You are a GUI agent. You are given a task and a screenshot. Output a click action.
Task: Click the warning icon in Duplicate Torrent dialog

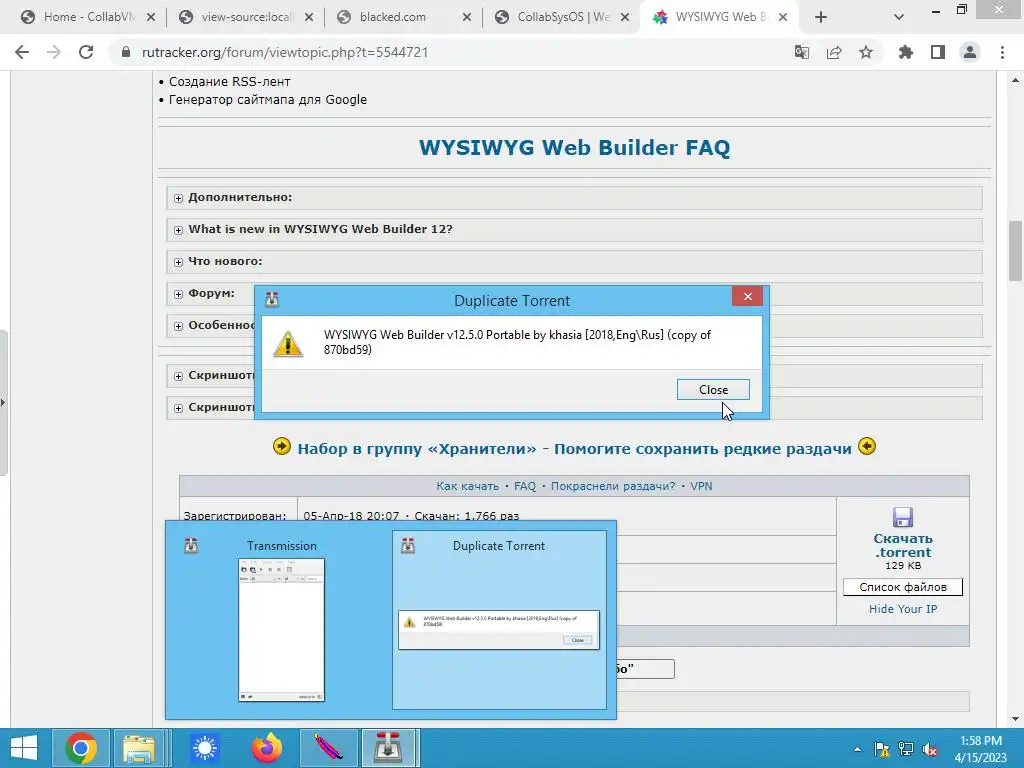pyautogui.click(x=288, y=344)
